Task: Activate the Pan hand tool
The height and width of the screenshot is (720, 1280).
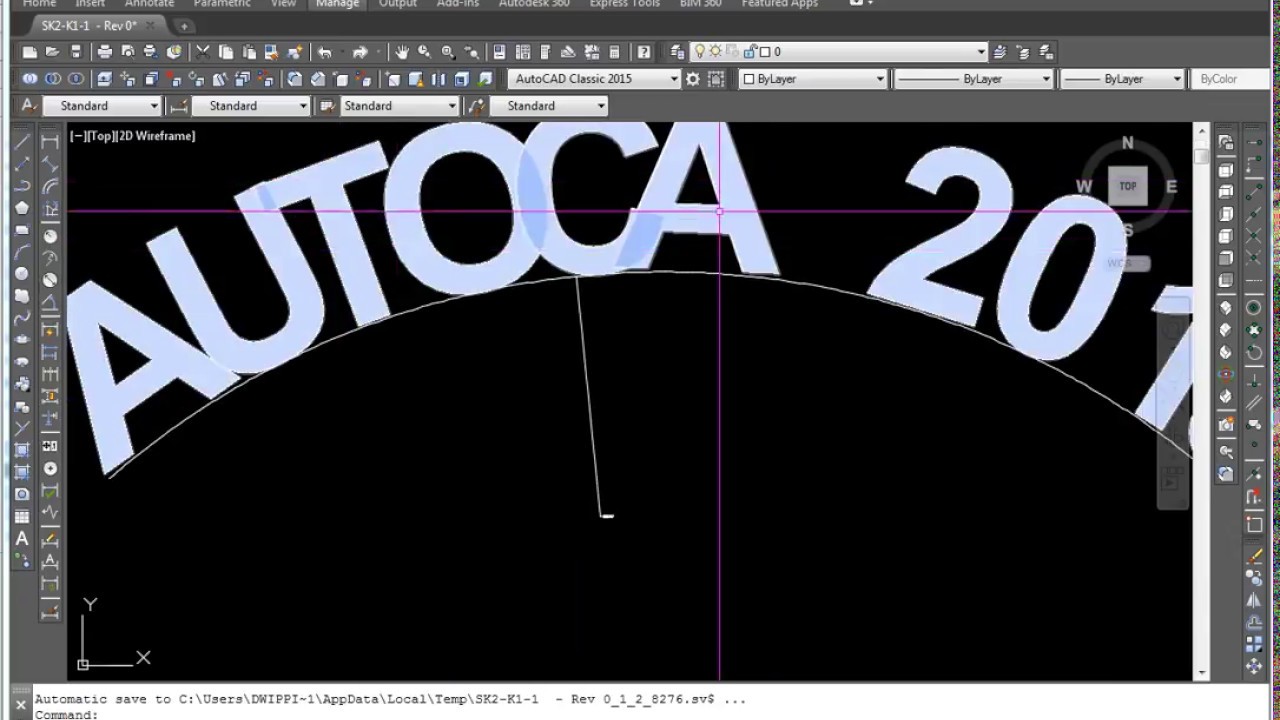Action: pyautogui.click(x=402, y=52)
